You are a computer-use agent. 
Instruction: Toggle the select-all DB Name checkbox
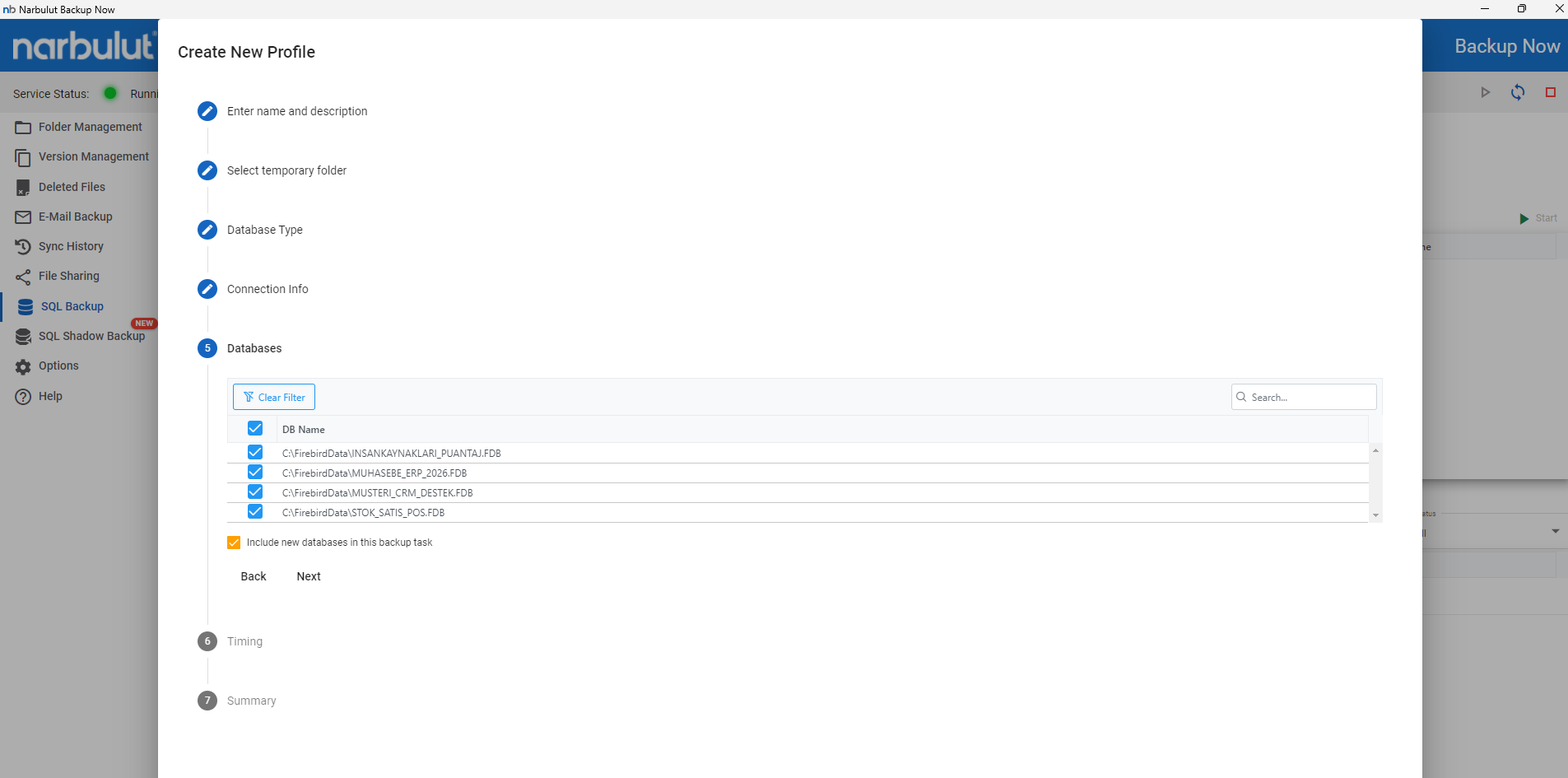coord(255,429)
